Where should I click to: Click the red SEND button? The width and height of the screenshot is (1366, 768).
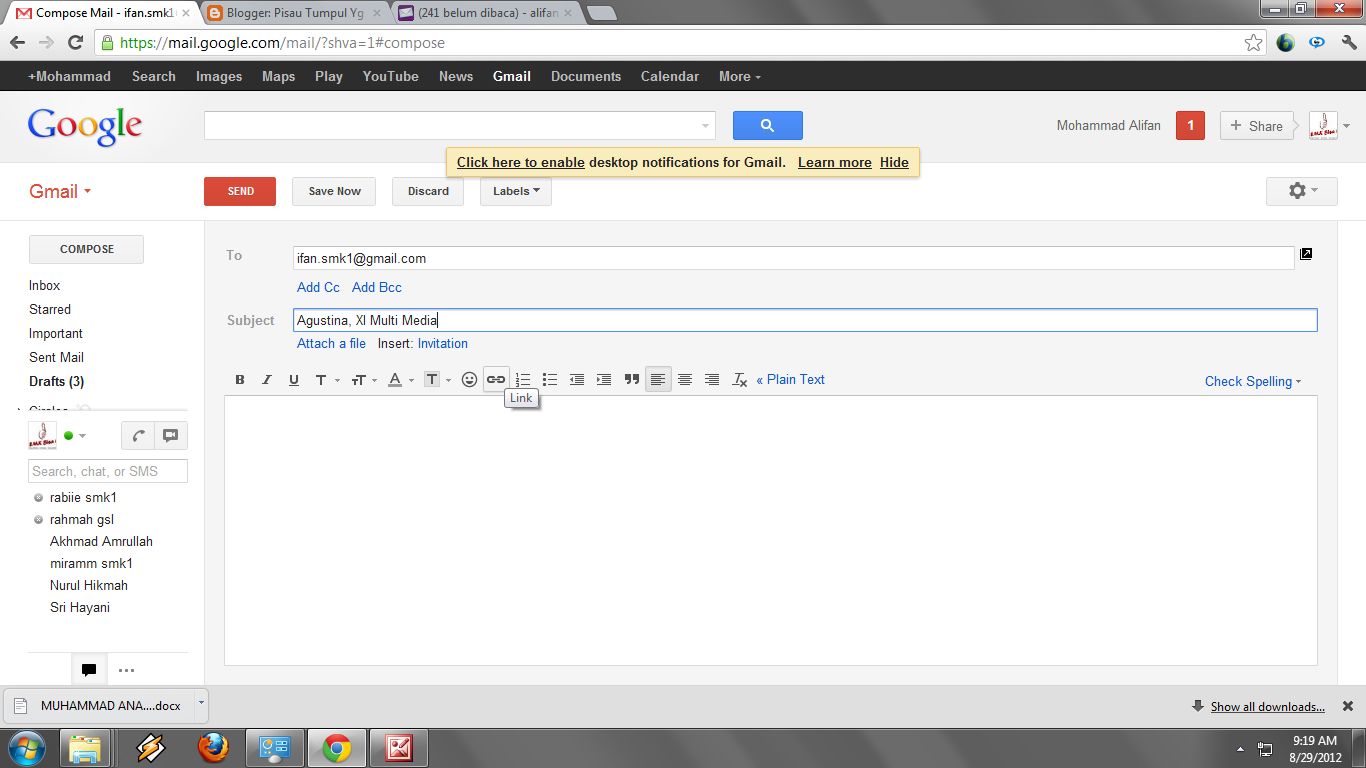click(239, 190)
